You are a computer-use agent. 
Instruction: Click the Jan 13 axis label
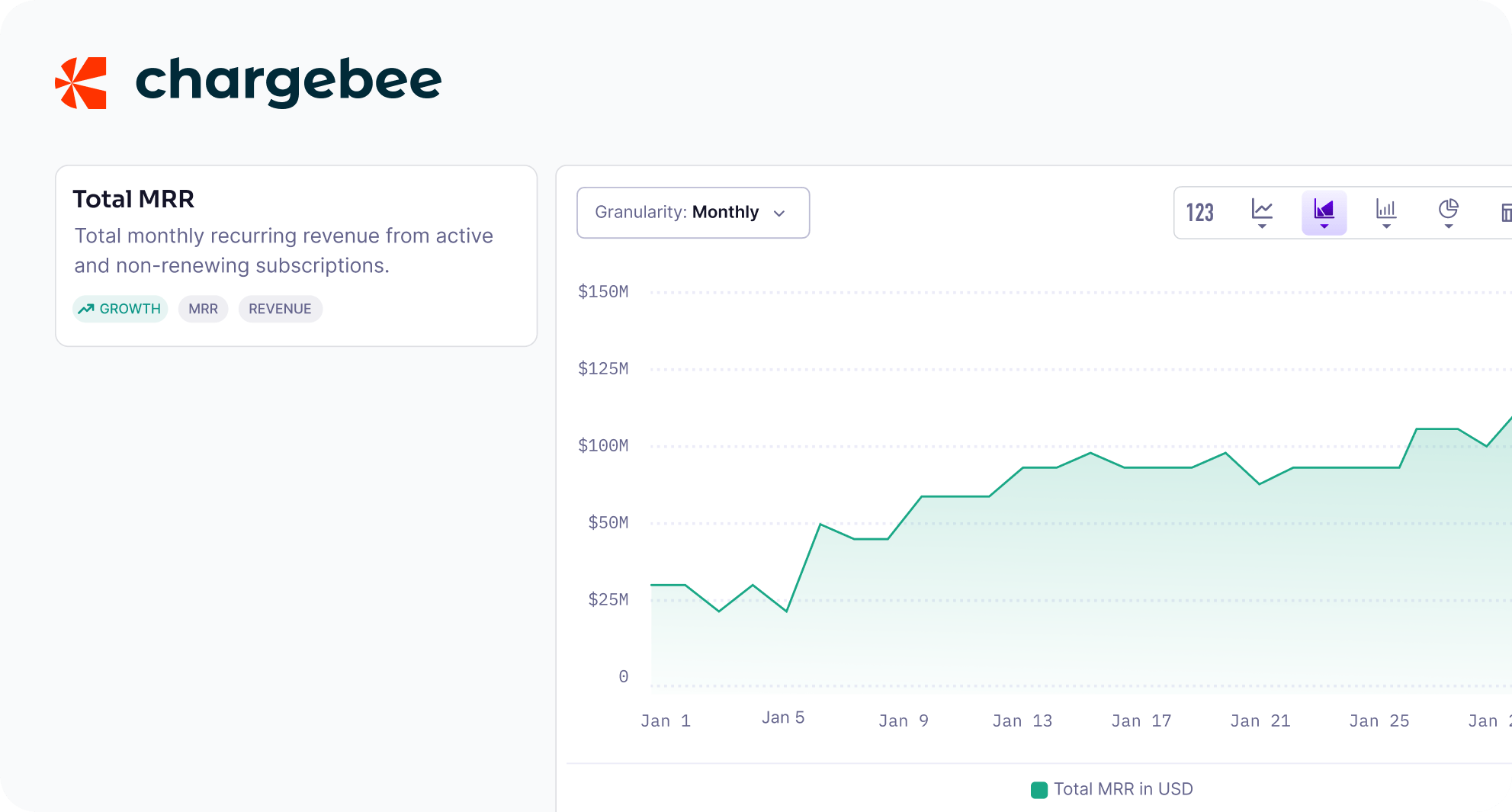[1022, 721]
